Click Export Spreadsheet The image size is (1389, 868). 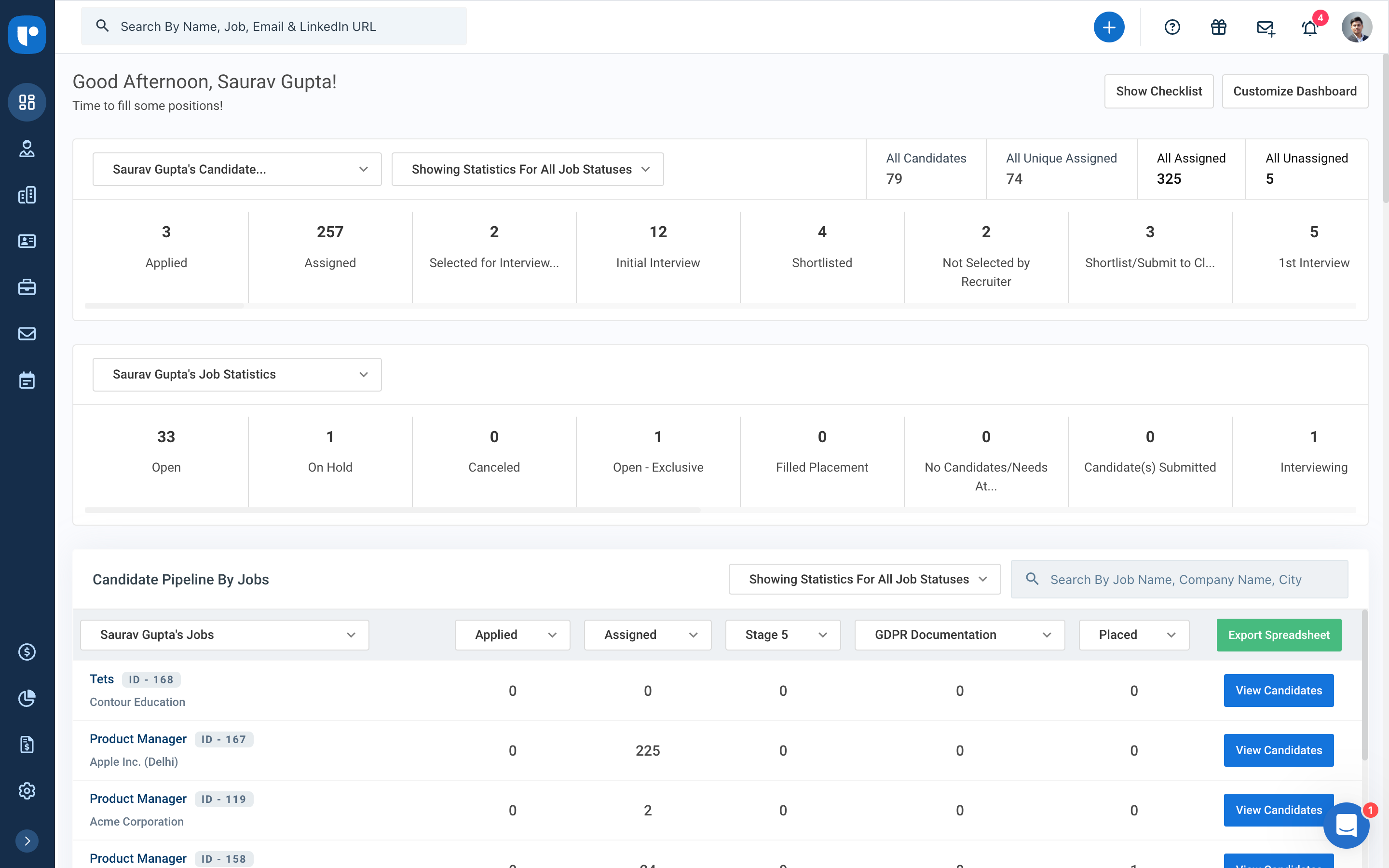point(1278,635)
